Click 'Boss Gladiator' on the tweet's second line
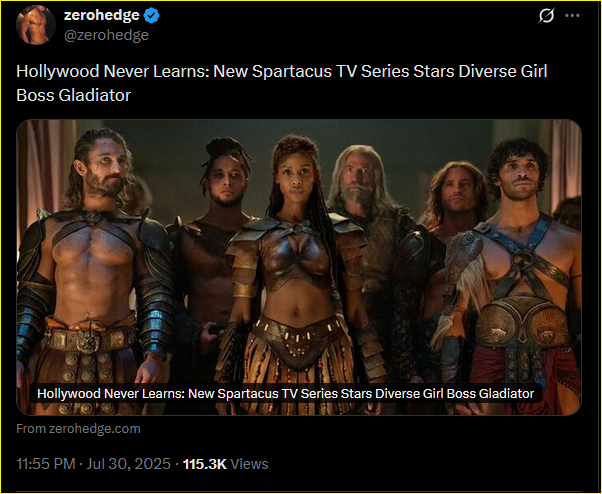 73,96
